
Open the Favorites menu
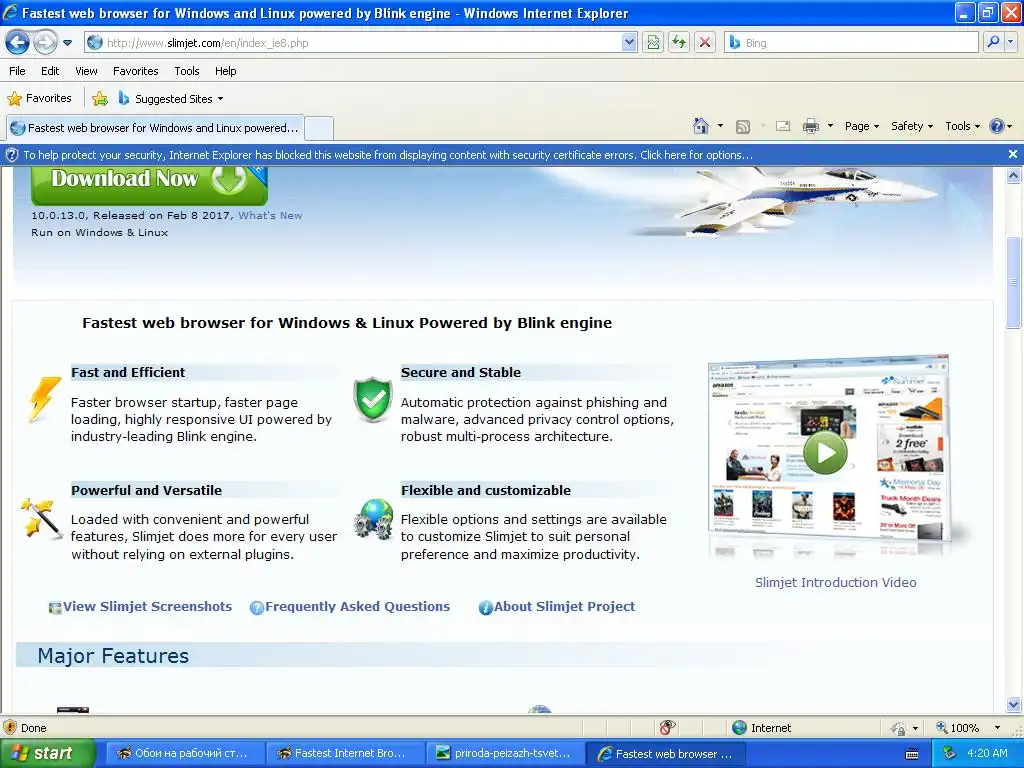[x=135, y=71]
